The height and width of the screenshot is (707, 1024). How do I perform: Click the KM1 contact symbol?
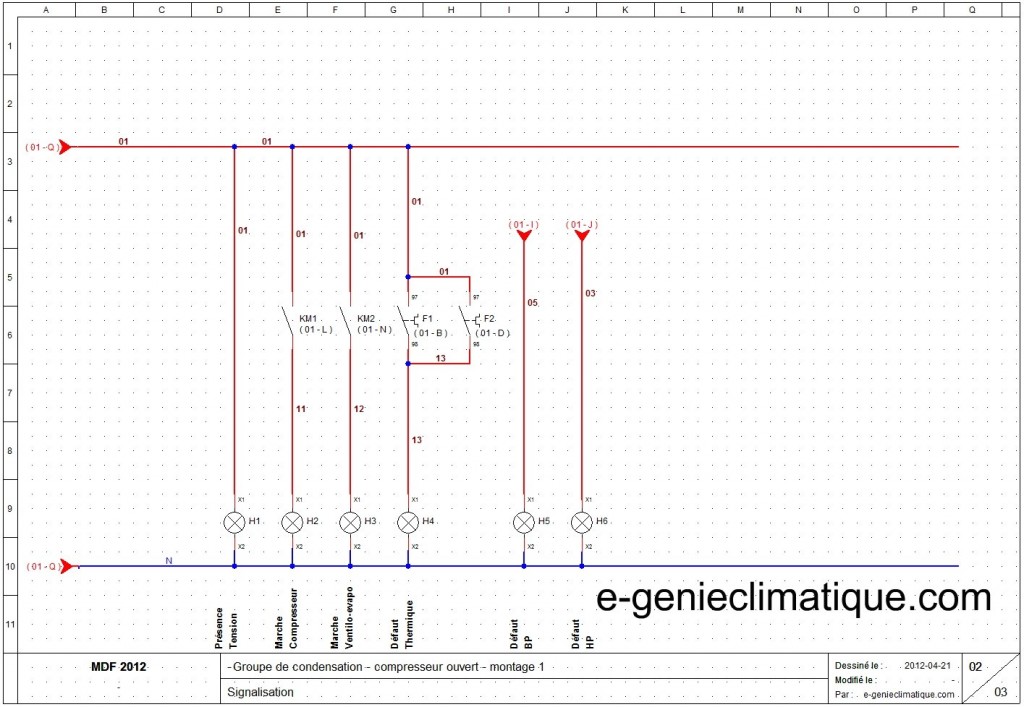(291, 322)
